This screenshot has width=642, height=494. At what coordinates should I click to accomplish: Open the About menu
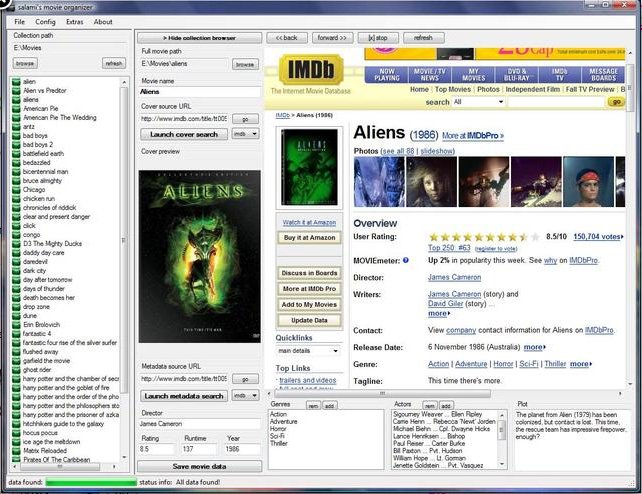pyautogui.click(x=103, y=22)
